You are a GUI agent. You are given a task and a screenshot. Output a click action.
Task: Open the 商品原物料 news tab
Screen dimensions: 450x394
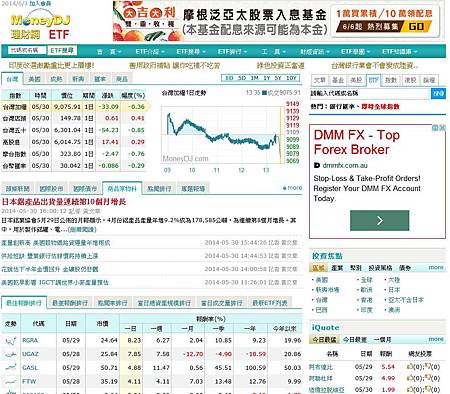click(x=122, y=188)
